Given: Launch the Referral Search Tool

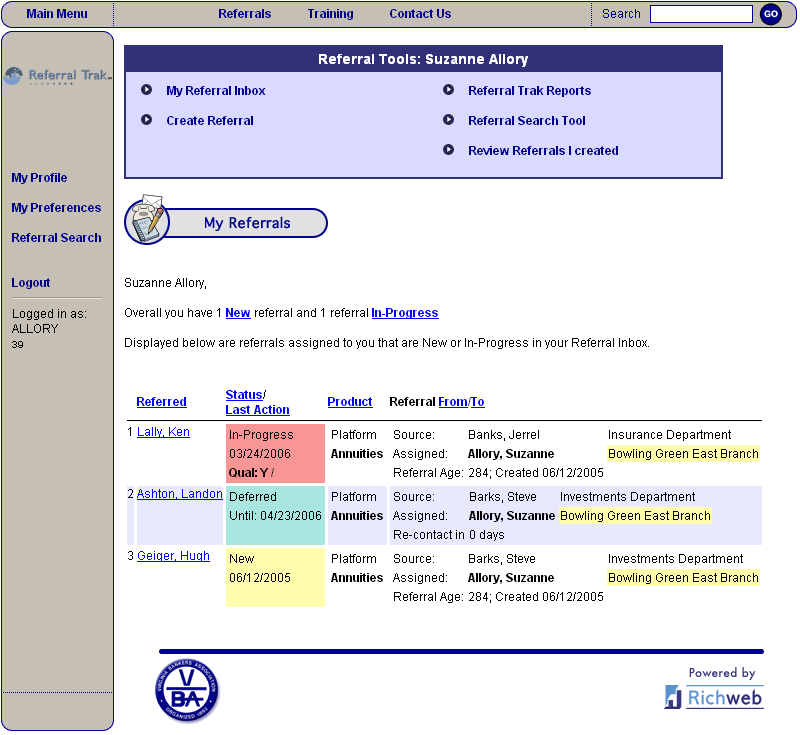Looking at the screenshot, I should click(x=527, y=121).
